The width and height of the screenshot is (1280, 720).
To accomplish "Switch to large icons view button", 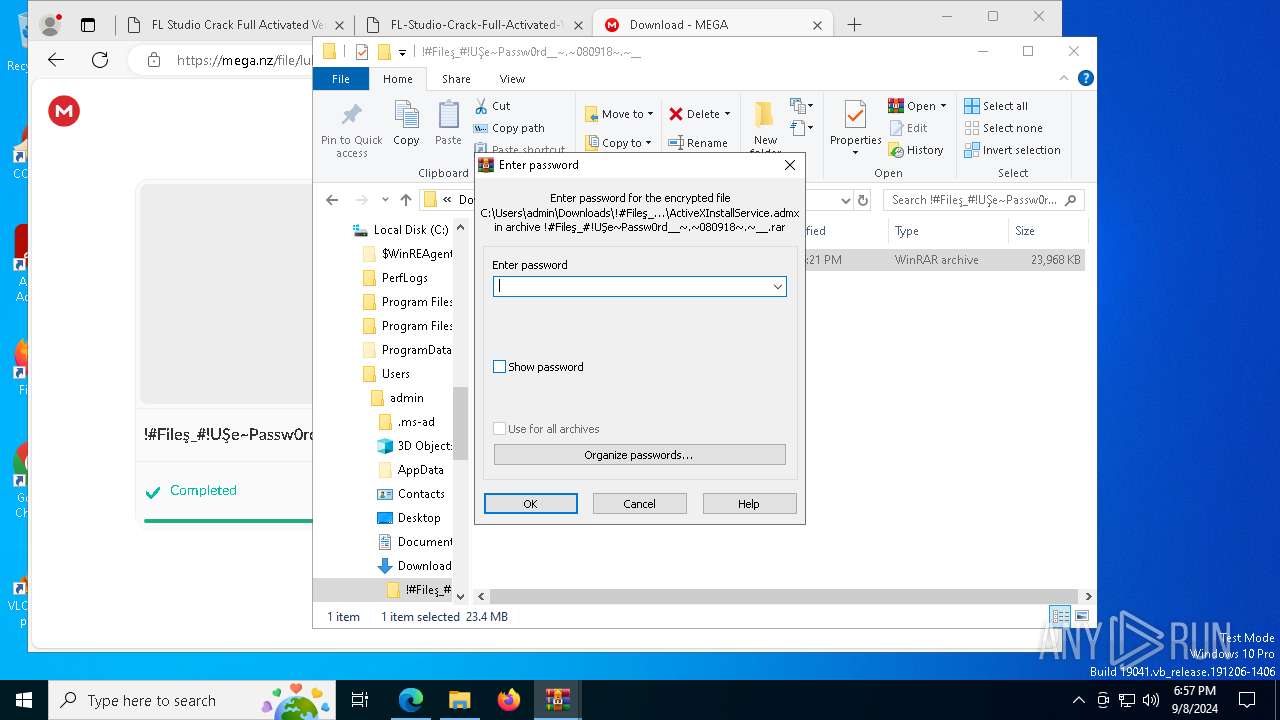I will click(1081, 616).
